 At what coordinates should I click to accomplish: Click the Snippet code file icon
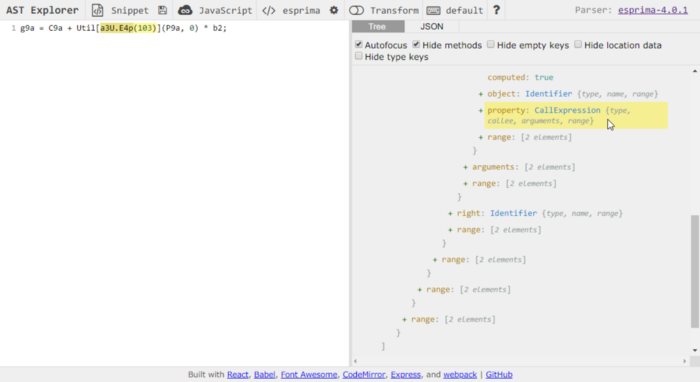97,10
